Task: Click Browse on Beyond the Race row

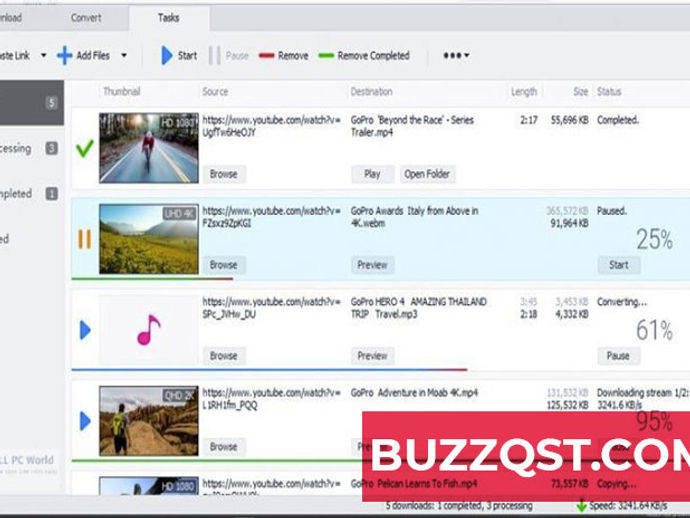Action: tap(224, 174)
